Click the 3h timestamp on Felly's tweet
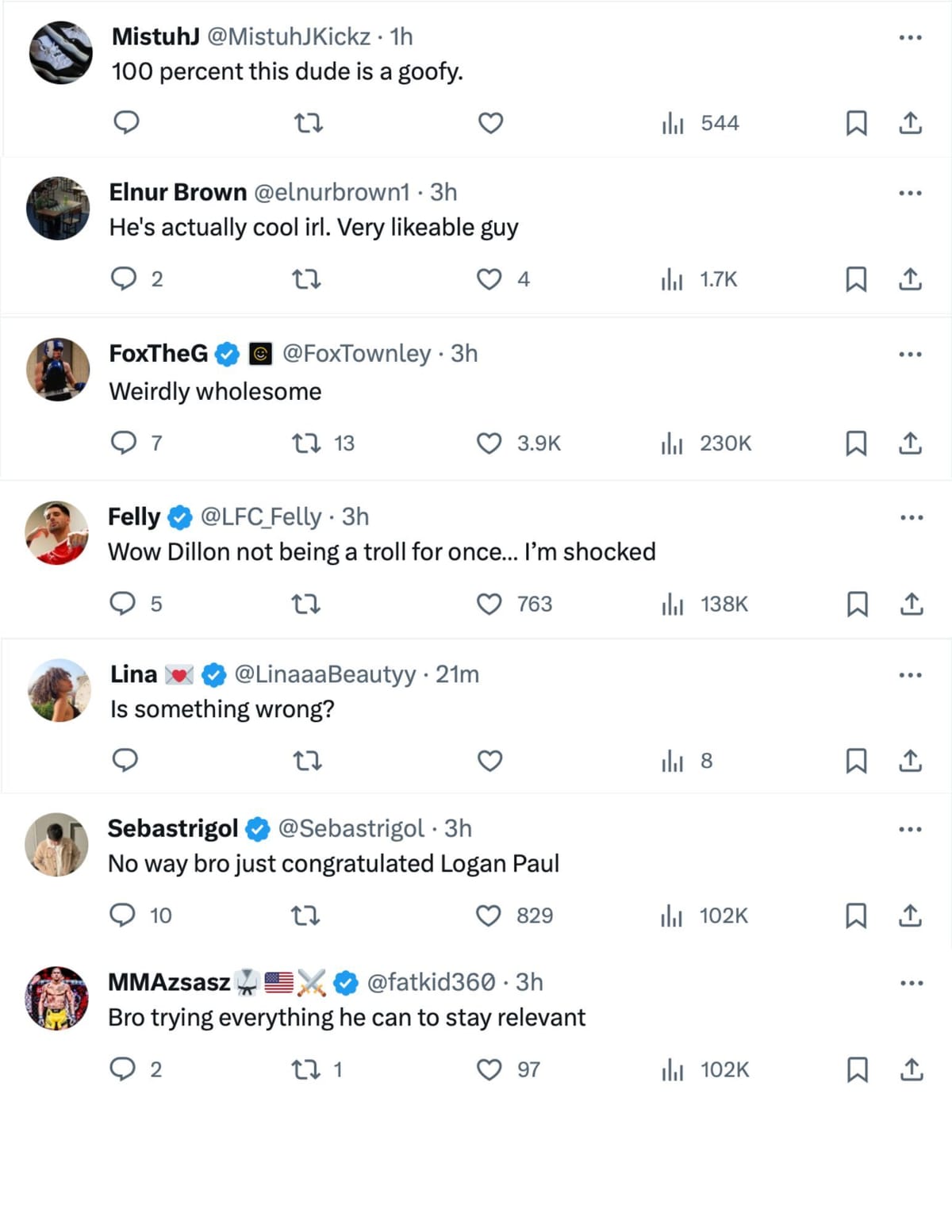Image resolution: width=952 pixels, height=1232 pixels. (x=359, y=516)
